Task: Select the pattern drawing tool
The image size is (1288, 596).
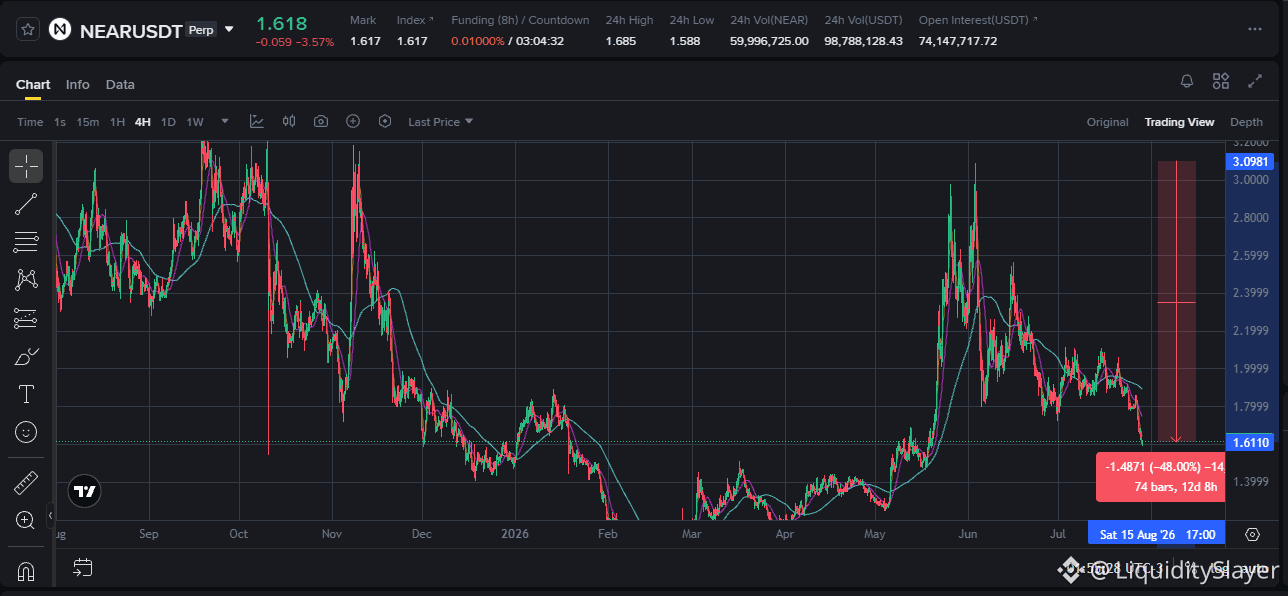Action: pyautogui.click(x=26, y=280)
